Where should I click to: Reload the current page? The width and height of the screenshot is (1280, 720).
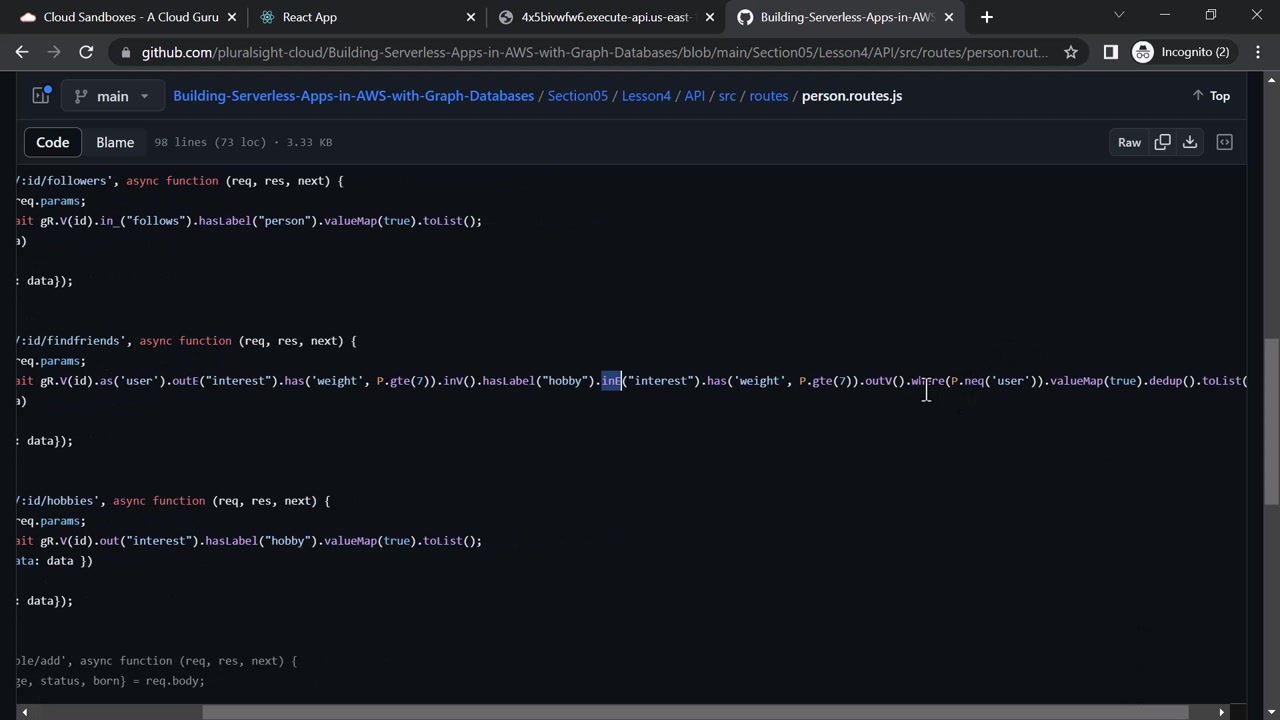pos(86,52)
